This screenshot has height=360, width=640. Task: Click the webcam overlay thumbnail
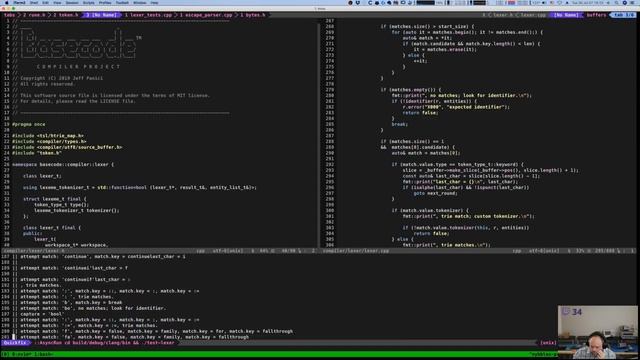click(598, 332)
